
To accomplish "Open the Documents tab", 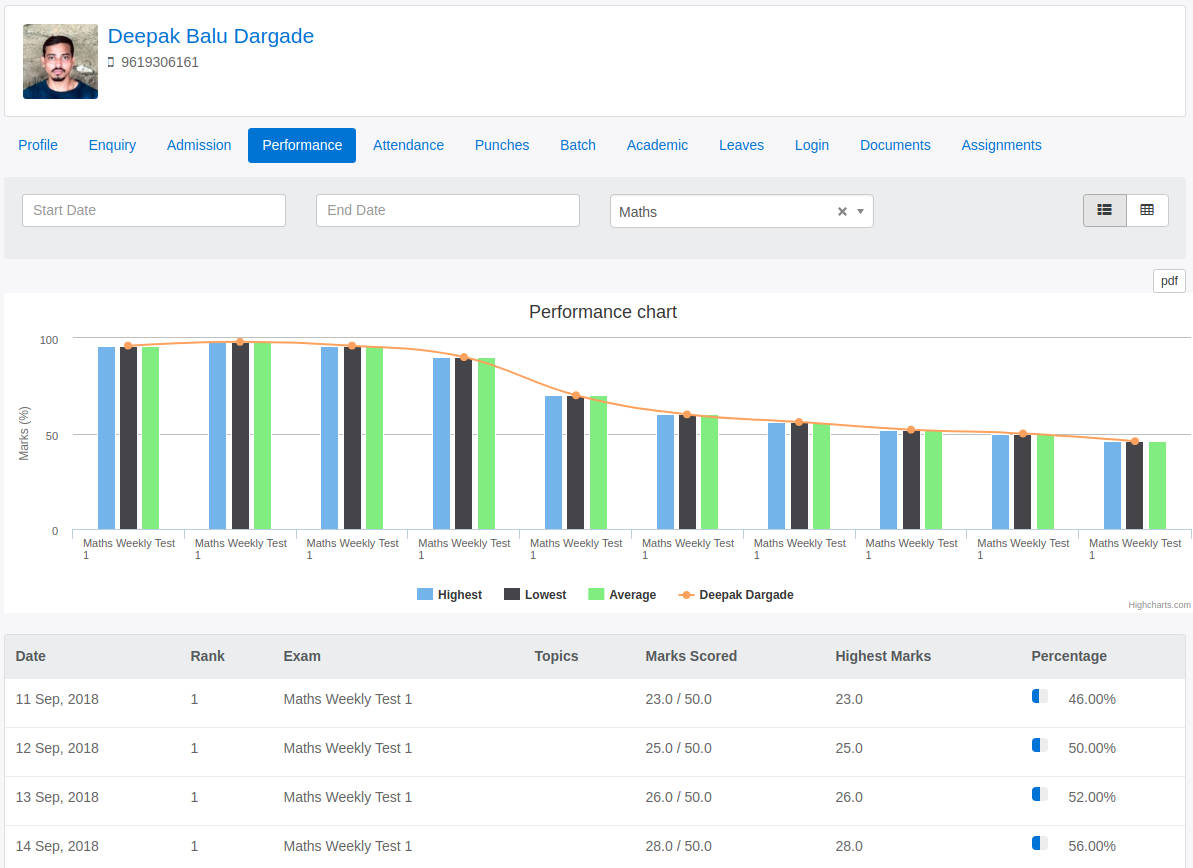I will point(895,145).
